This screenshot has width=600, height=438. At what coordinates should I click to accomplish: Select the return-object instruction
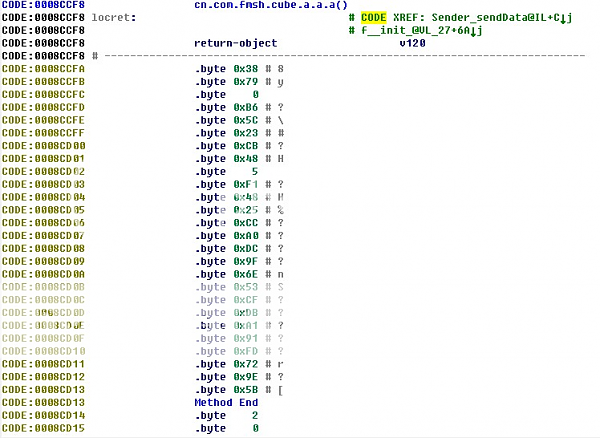tap(235, 44)
